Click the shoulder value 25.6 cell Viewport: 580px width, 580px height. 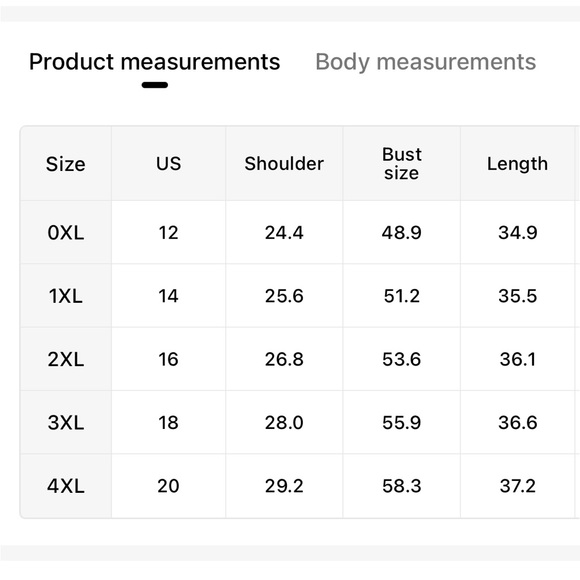coord(284,296)
